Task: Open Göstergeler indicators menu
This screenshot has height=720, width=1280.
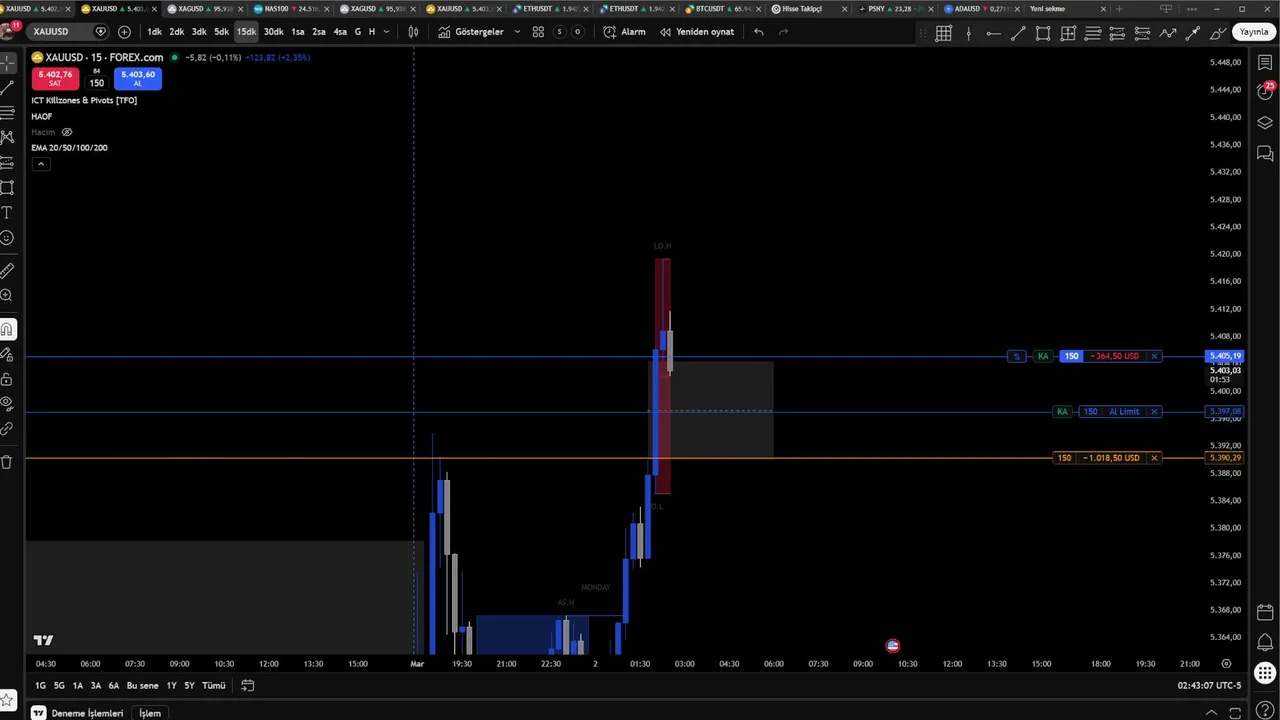Action: coord(471,31)
